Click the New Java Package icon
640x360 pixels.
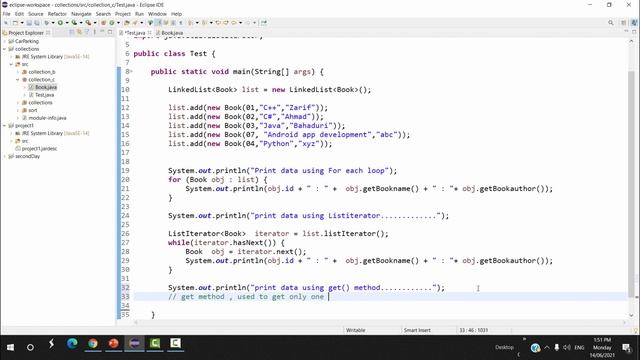pos(103,23)
